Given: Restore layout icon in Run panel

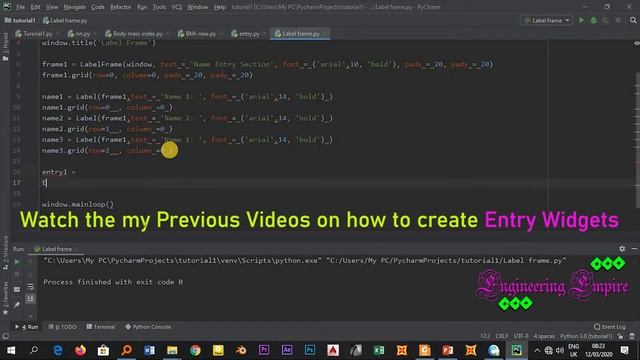Looking at the screenshot, I should [17, 289].
